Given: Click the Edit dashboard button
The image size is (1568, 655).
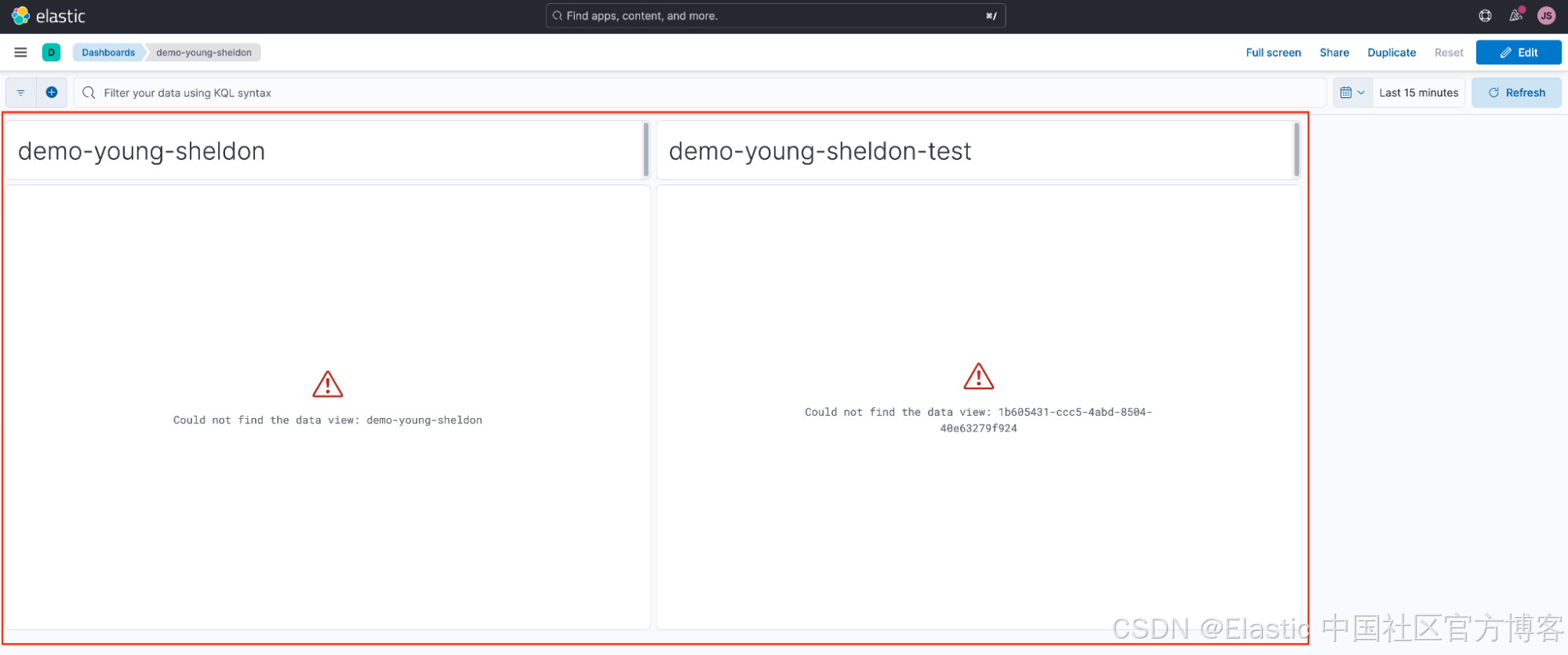Looking at the screenshot, I should coord(1519,53).
